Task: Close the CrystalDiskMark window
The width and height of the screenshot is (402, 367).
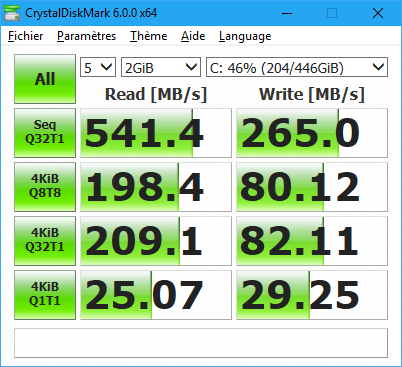Action: [x=378, y=13]
